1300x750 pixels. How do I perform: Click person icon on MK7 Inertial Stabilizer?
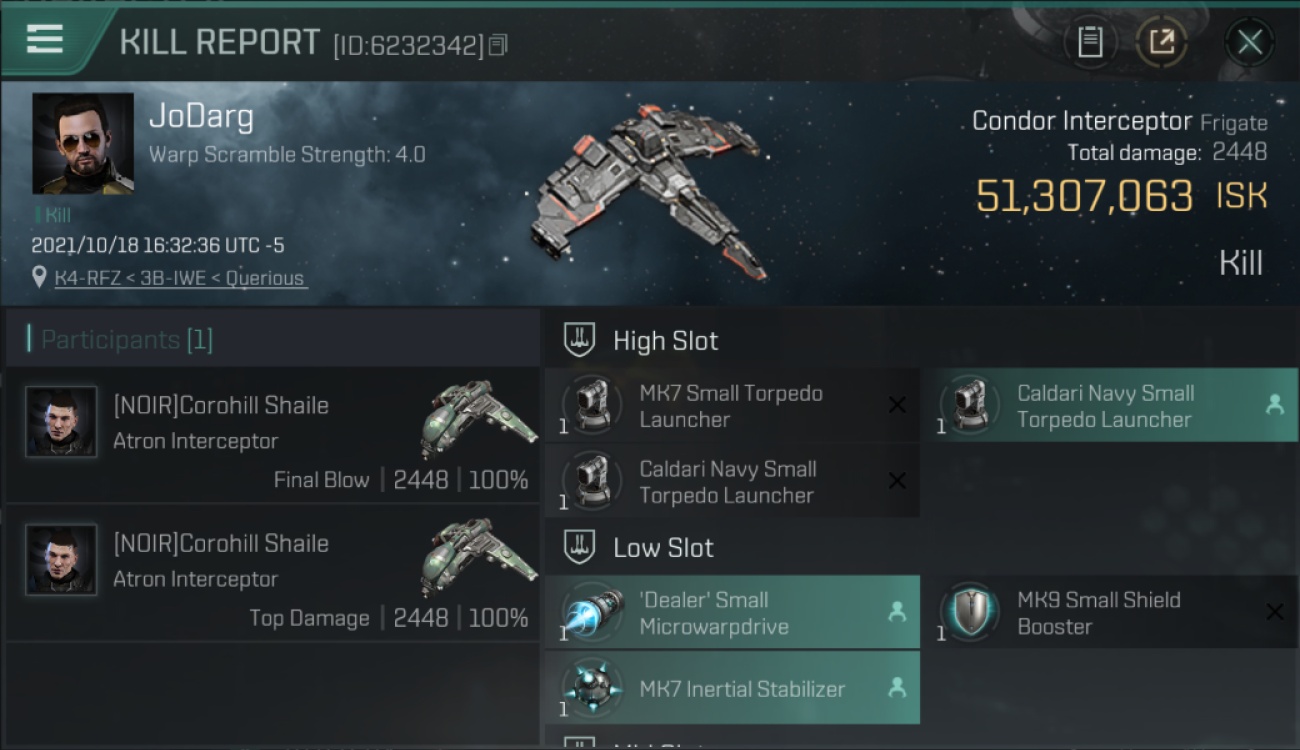(x=897, y=688)
